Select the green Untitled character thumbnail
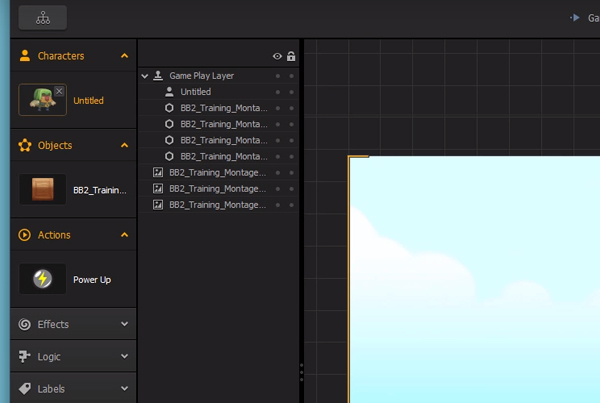Screen dimensions: 600x403 [x=42, y=100]
